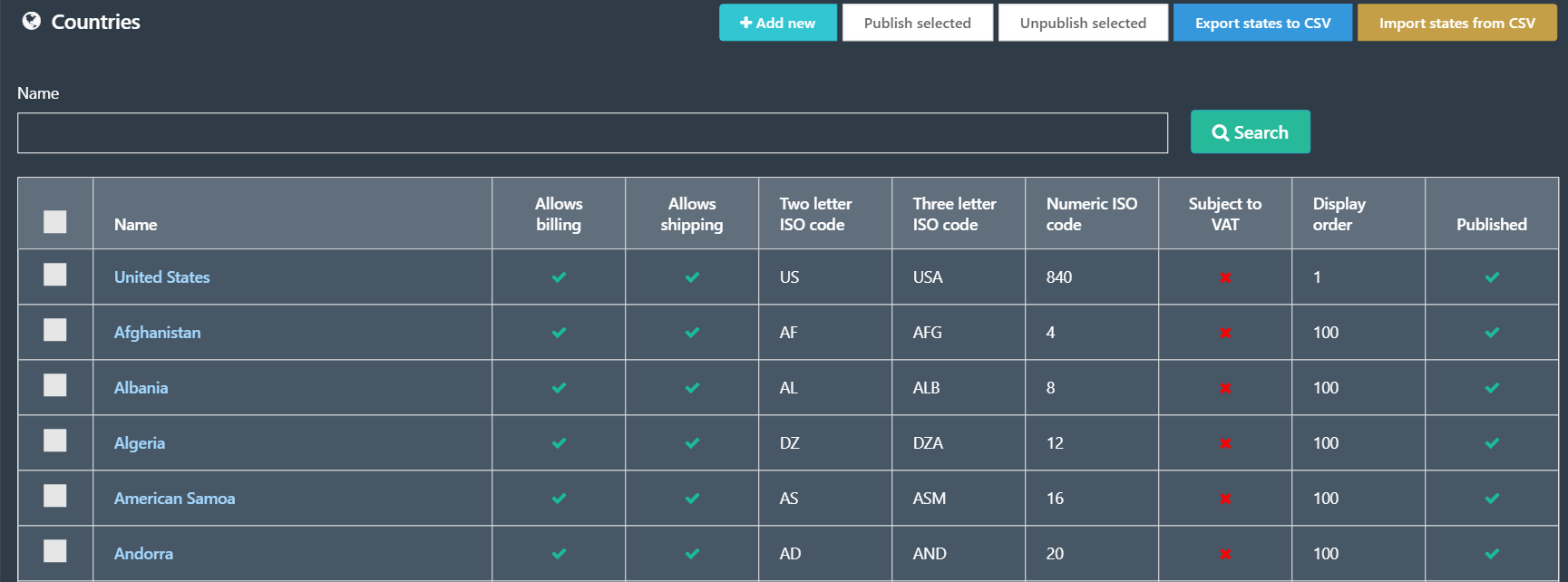Toggle the select-all checkbox in table header
1568x582 pixels.
point(55,222)
